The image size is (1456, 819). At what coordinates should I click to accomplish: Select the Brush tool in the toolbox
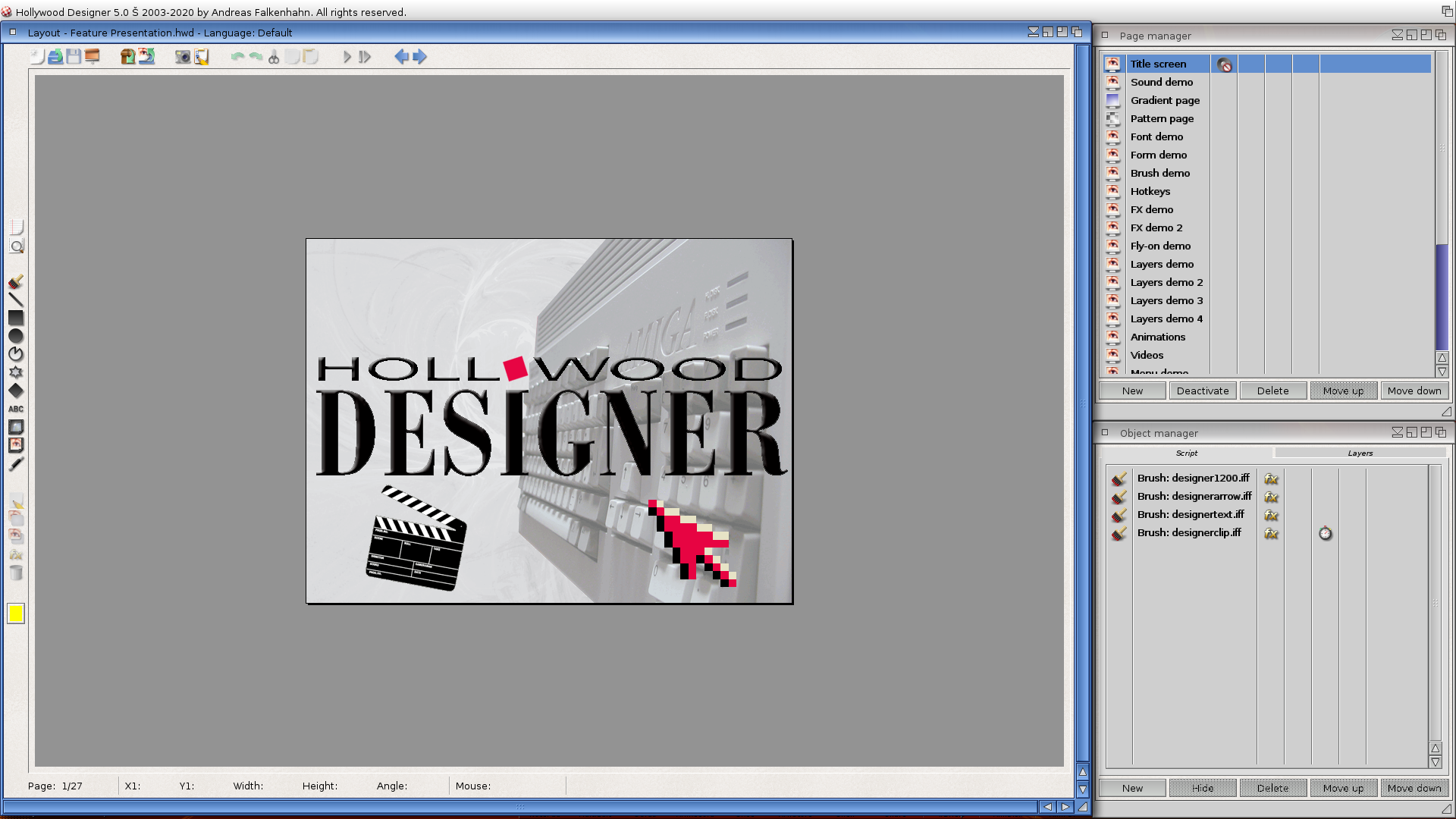click(16, 281)
